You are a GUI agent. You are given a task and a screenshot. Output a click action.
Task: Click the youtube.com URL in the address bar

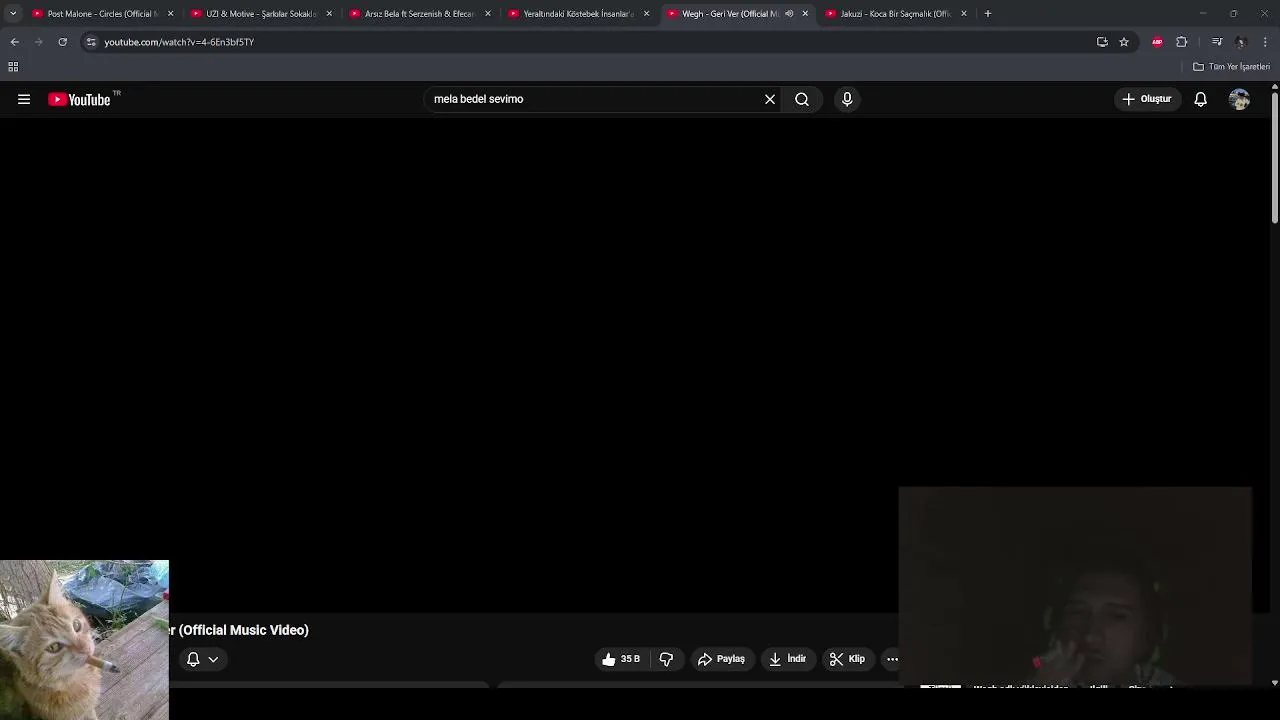click(179, 42)
